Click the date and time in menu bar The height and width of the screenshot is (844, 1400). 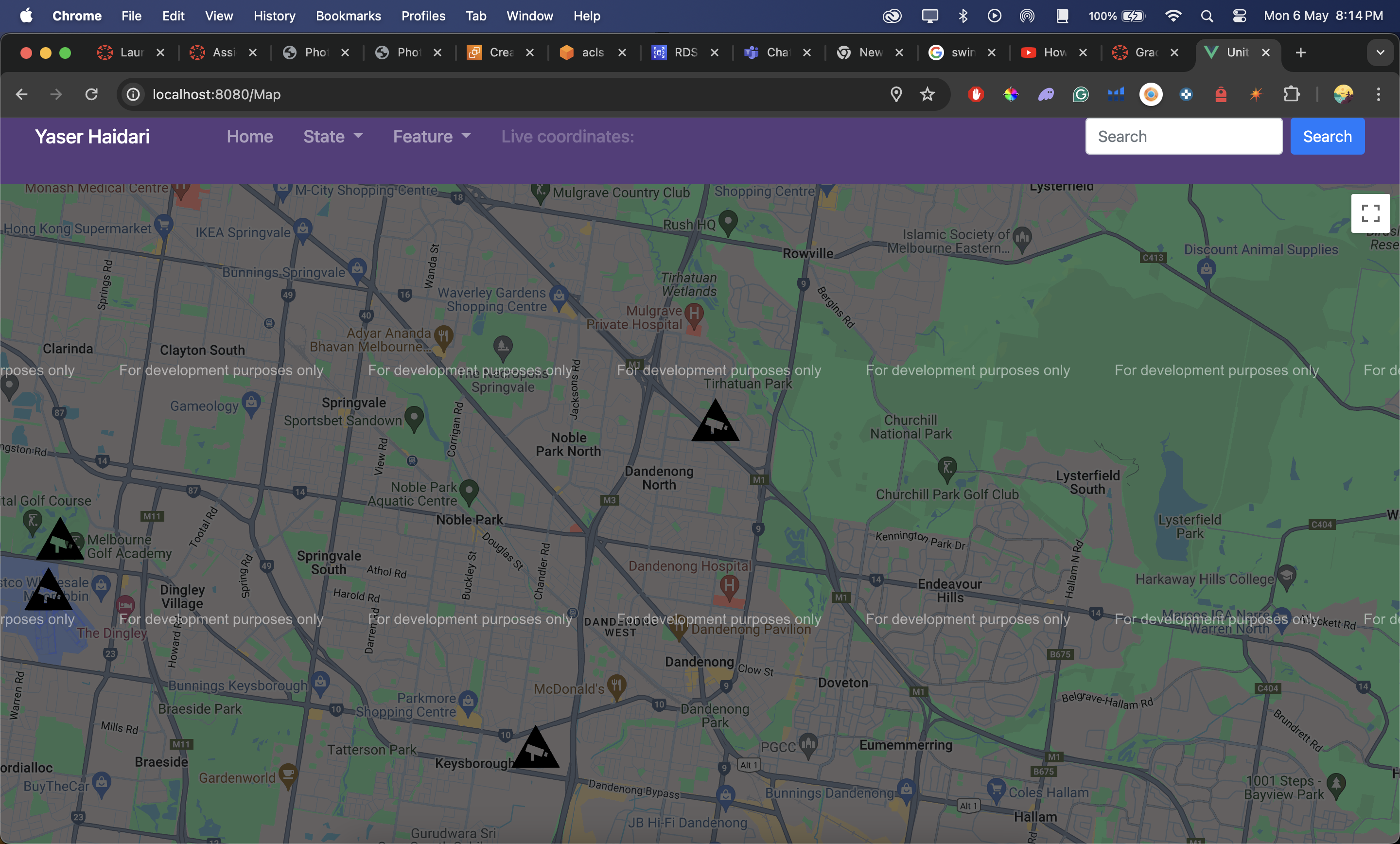click(1323, 16)
